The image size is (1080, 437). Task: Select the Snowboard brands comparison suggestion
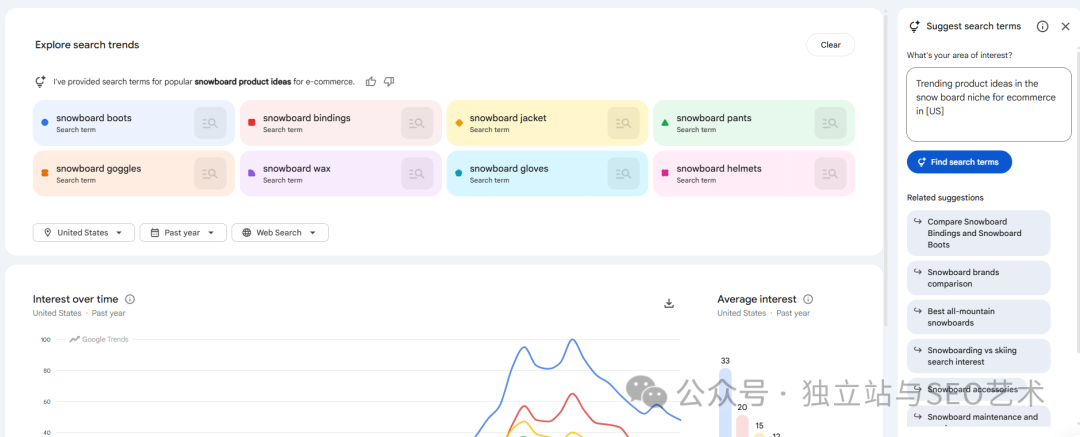click(x=979, y=278)
